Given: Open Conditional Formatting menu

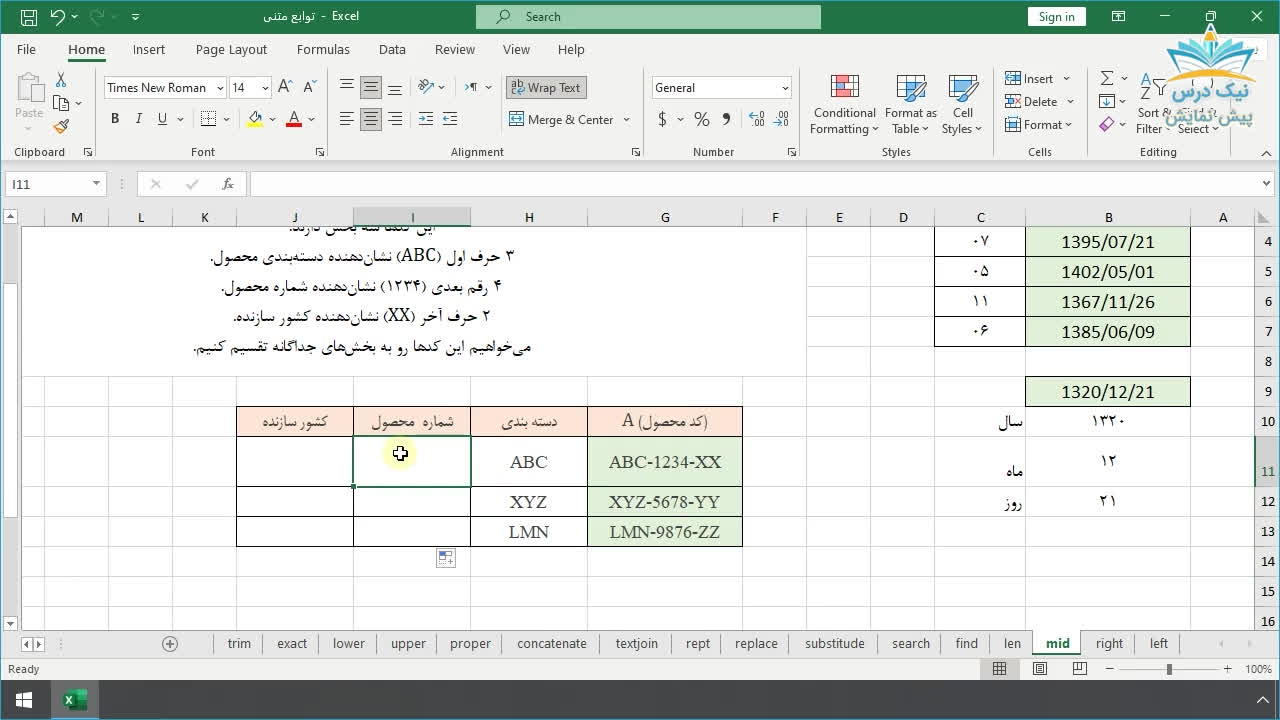Looking at the screenshot, I should pyautogui.click(x=844, y=104).
